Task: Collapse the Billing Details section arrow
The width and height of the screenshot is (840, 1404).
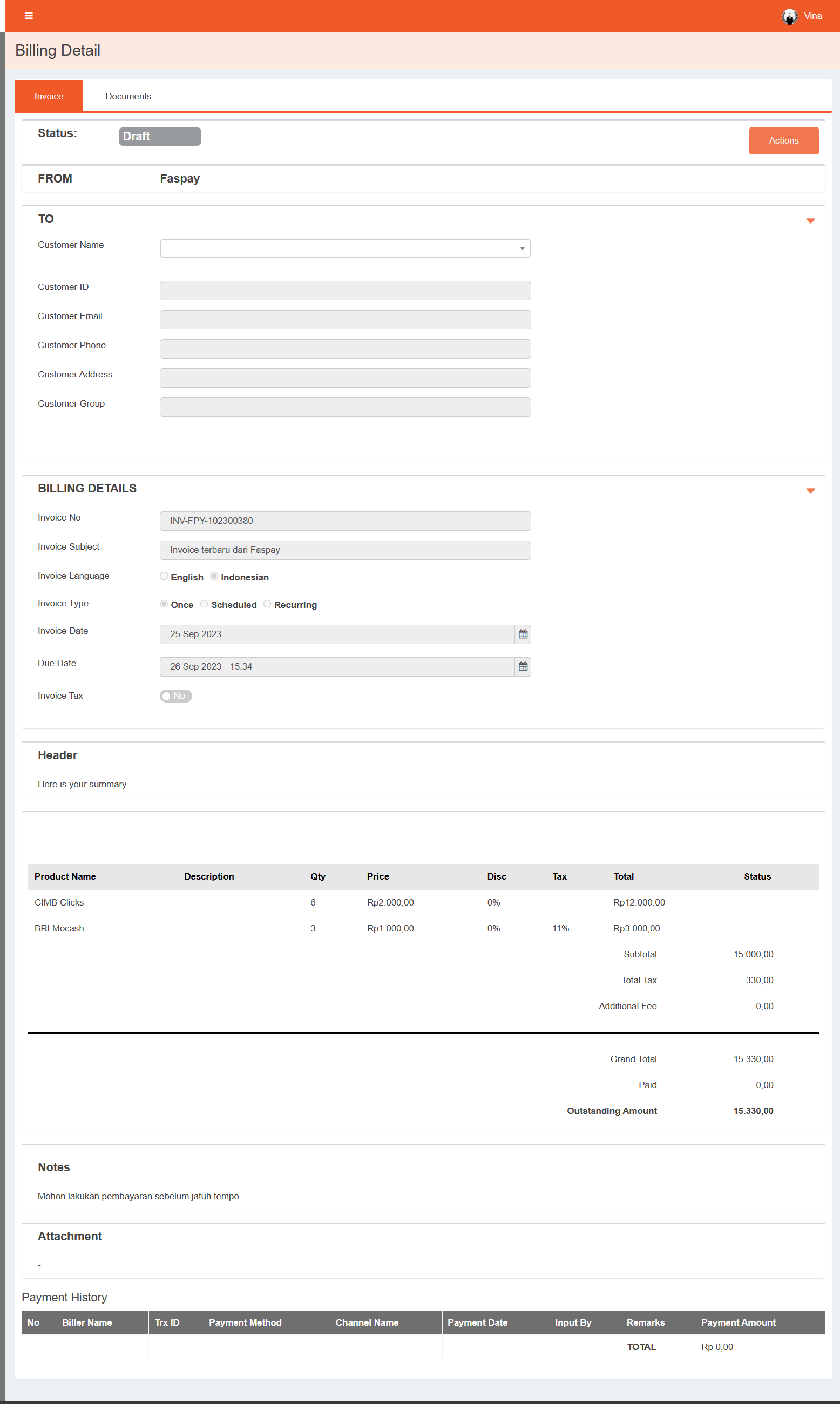Action: 810,491
